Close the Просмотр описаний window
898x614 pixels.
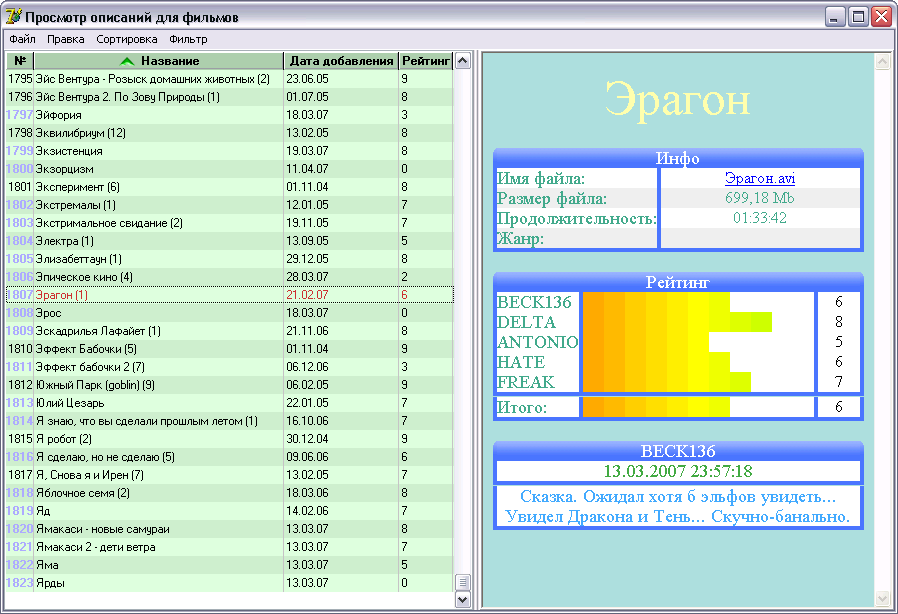pos(881,17)
